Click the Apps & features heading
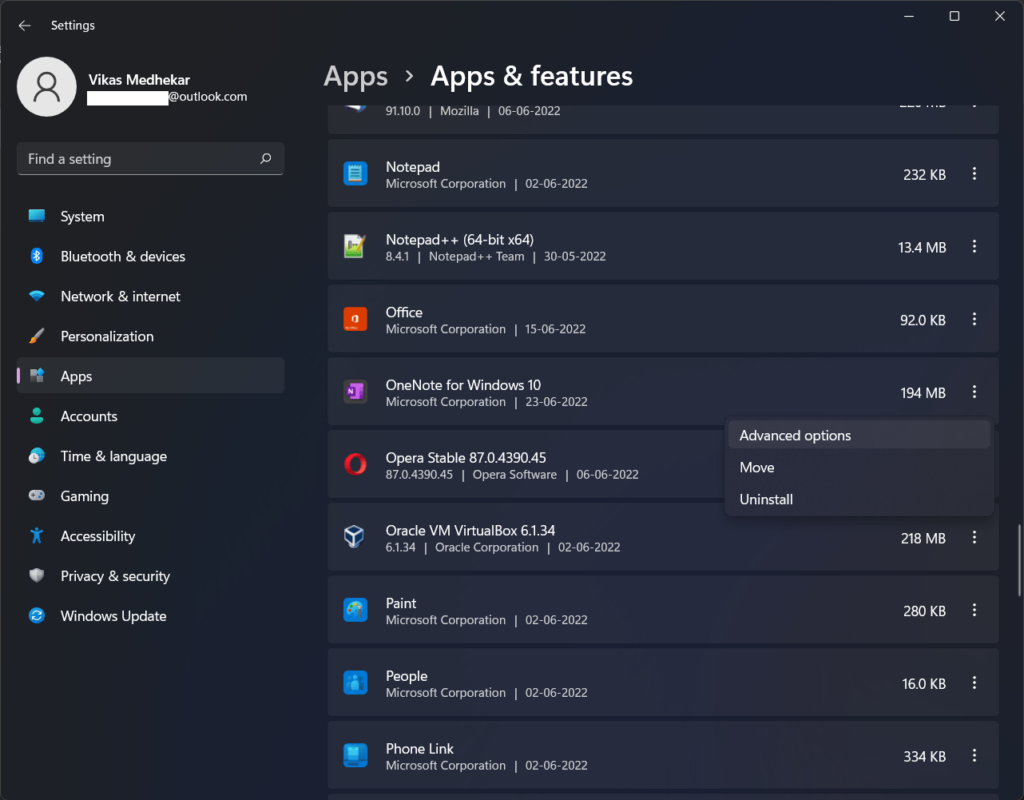1024x800 pixels. [x=531, y=76]
